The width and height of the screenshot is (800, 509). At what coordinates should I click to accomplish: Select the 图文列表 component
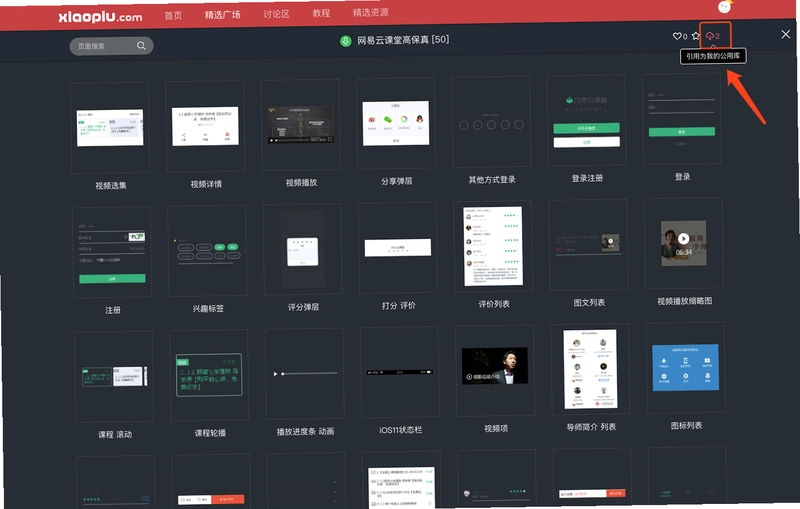(588, 244)
